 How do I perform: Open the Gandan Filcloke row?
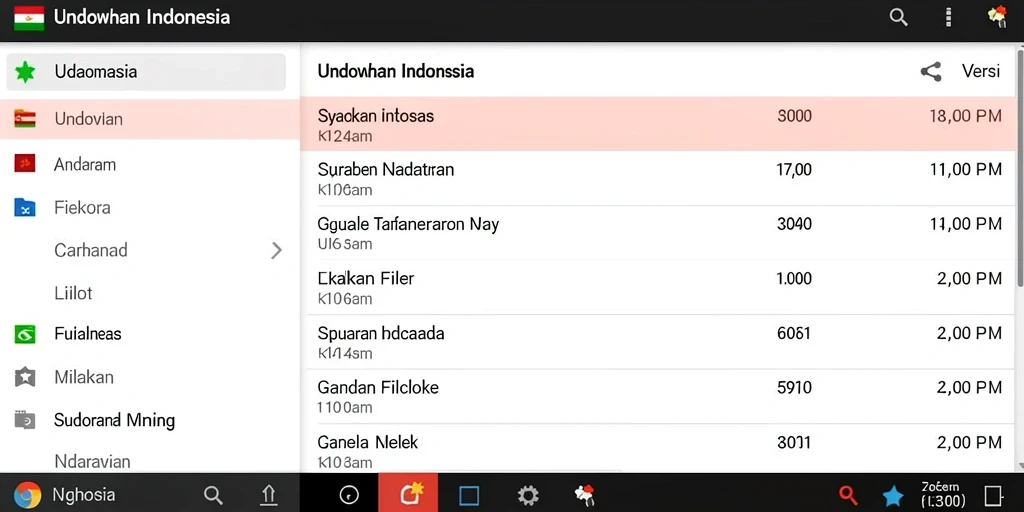658,396
